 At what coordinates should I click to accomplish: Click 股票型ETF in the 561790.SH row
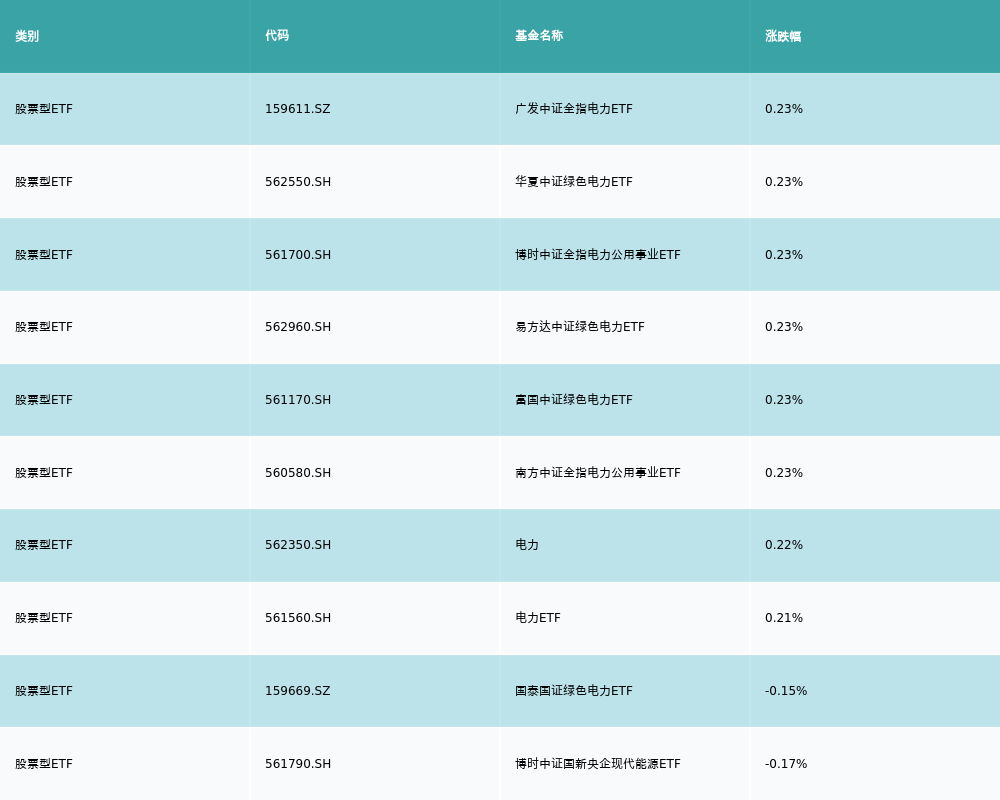tap(44, 764)
